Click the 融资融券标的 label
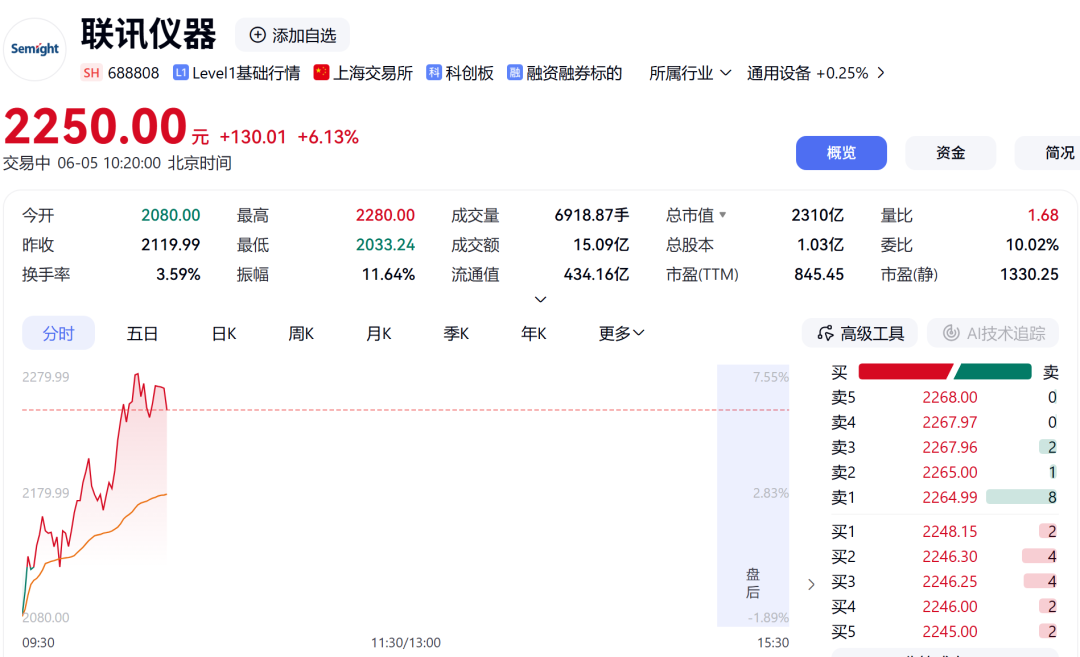 click(x=574, y=73)
